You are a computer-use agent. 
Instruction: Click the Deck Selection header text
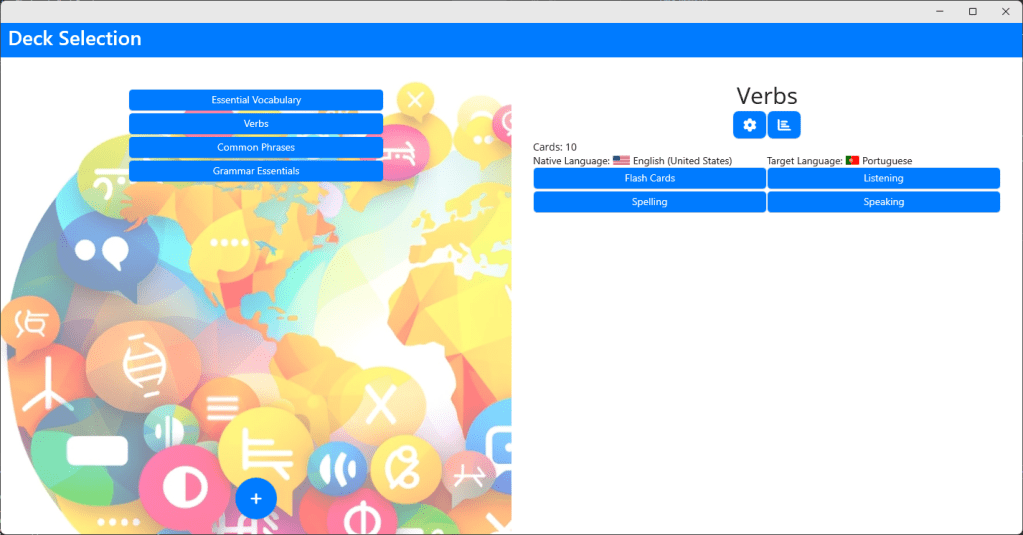point(75,39)
